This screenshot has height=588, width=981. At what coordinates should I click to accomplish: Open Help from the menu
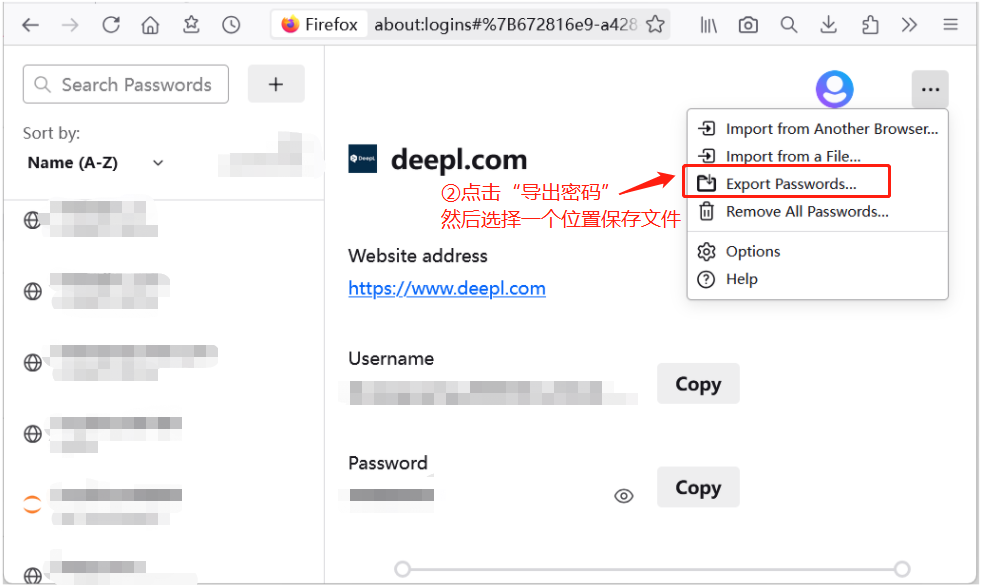pyautogui.click(x=818, y=279)
